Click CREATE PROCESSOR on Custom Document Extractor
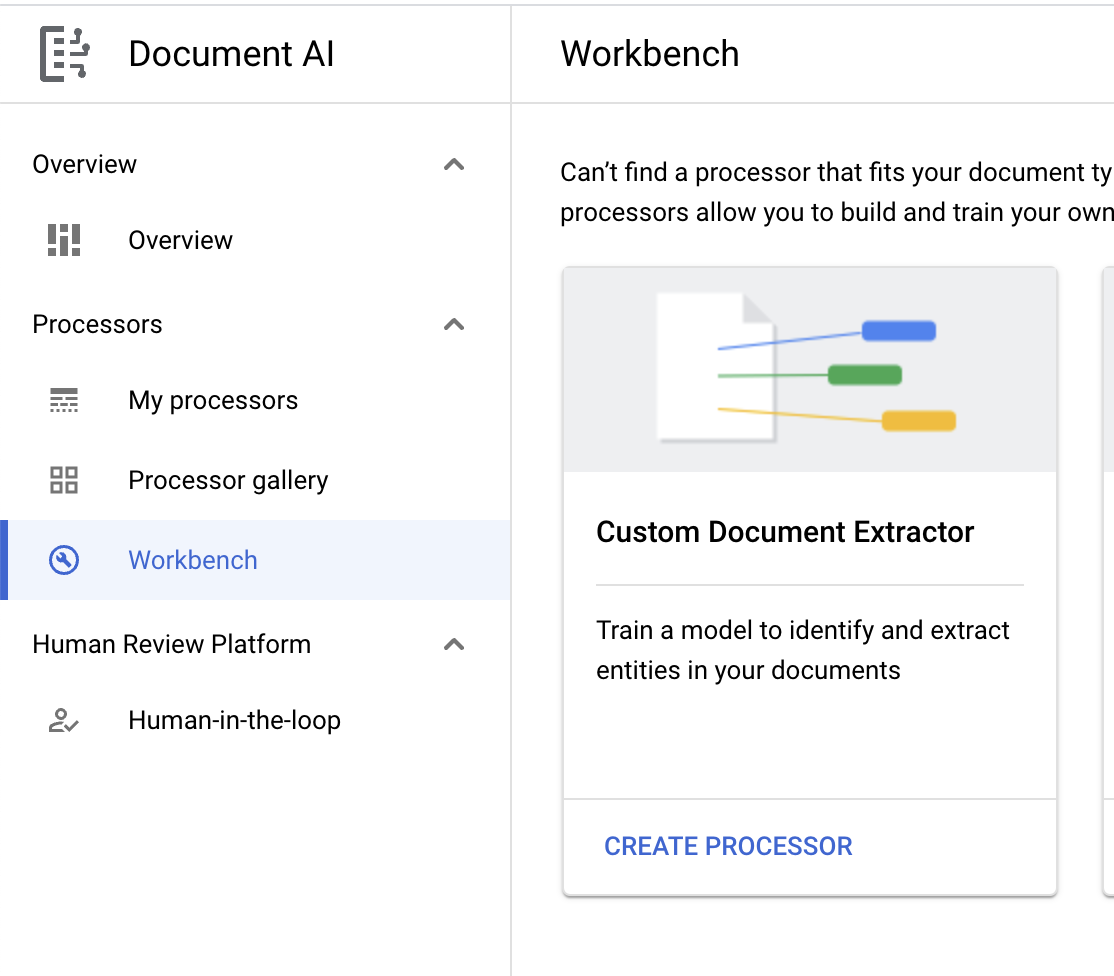The width and height of the screenshot is (1114, 976). pyautogui.click(x=728, y=846)
